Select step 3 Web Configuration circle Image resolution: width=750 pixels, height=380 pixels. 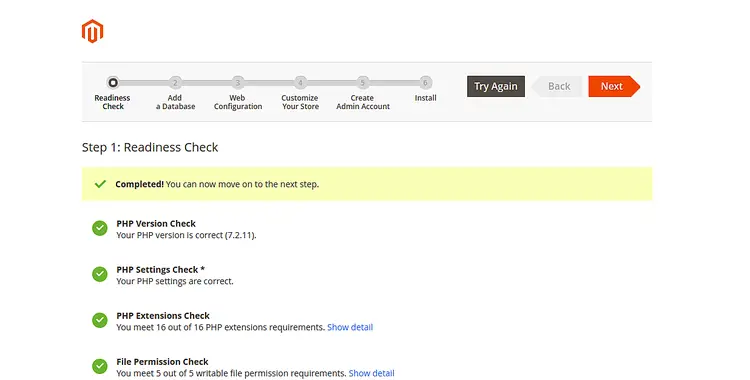tap(238, 83)
